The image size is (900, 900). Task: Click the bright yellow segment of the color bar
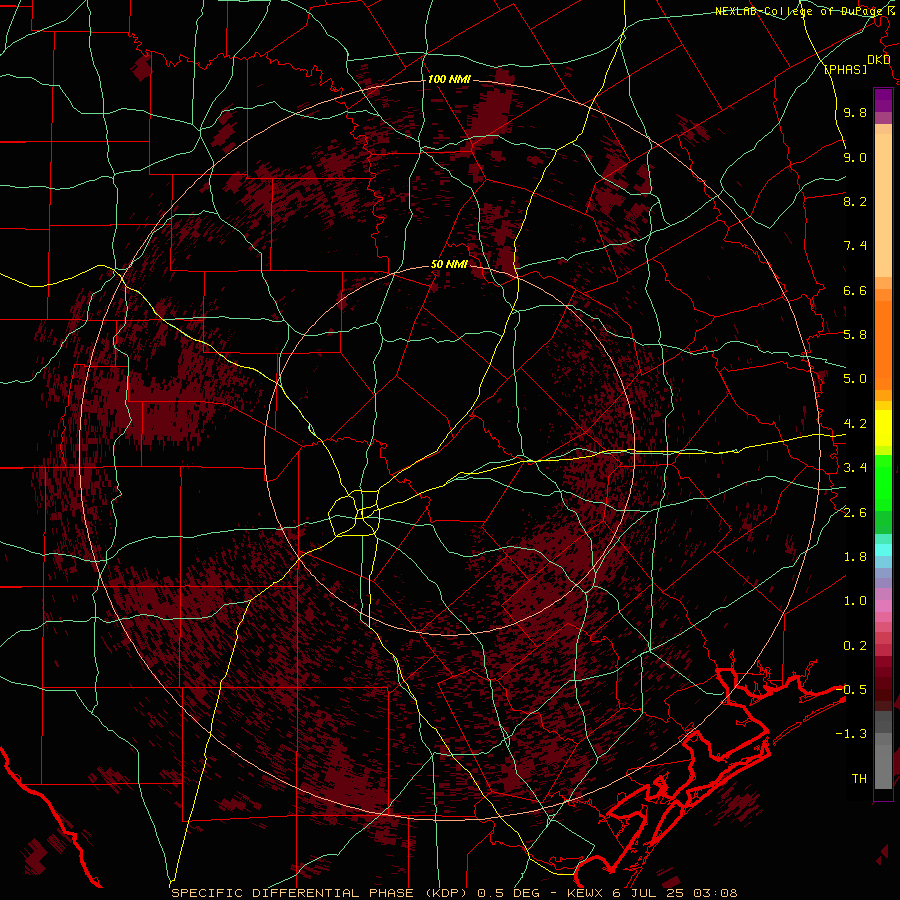883,428
